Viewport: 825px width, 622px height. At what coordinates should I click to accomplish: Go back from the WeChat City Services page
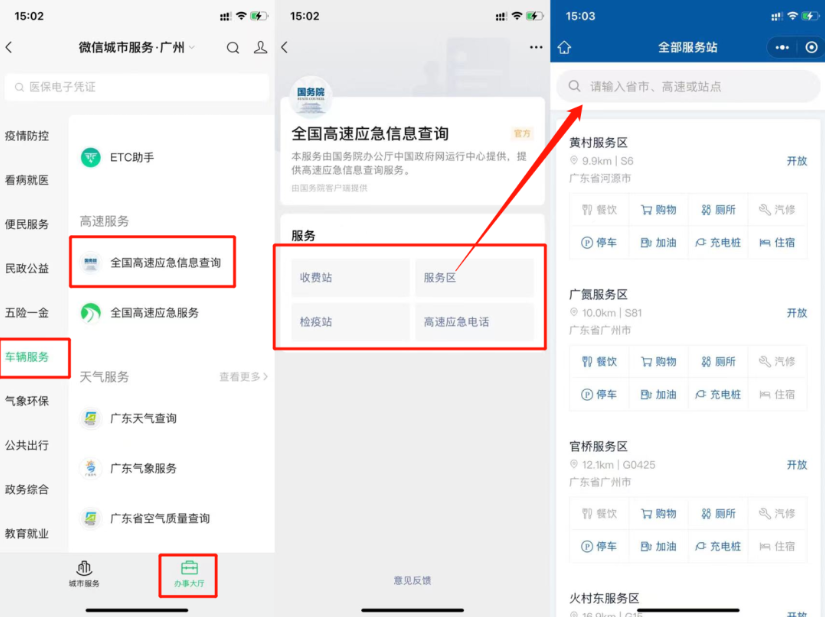[x=9, y=47]
